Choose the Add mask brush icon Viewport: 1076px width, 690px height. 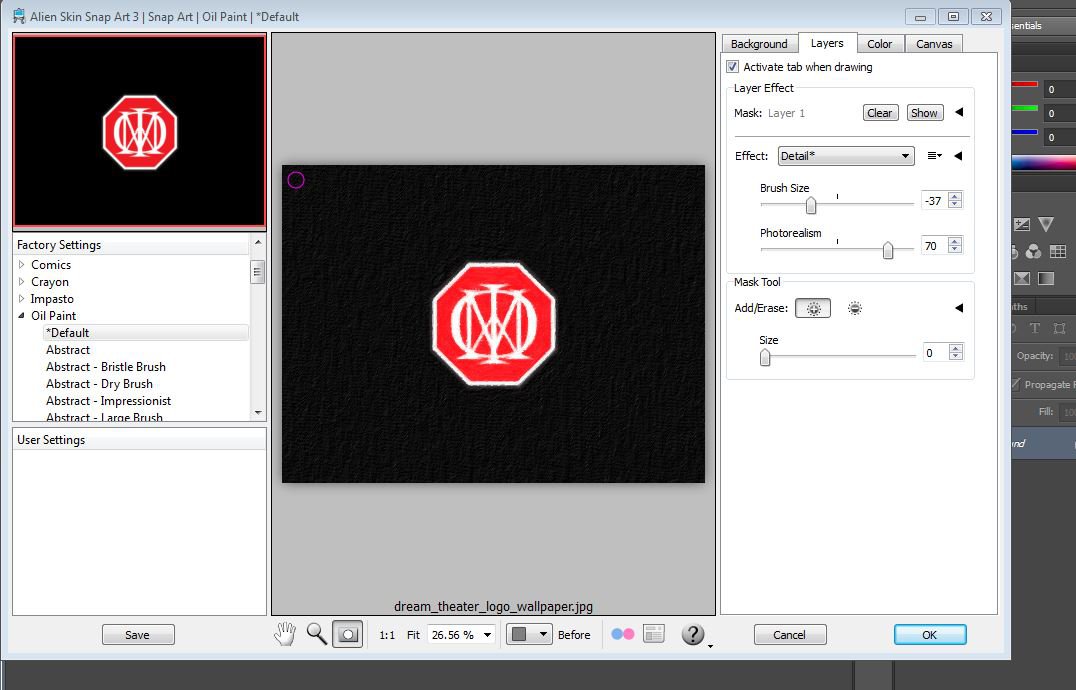pos(813,309)
